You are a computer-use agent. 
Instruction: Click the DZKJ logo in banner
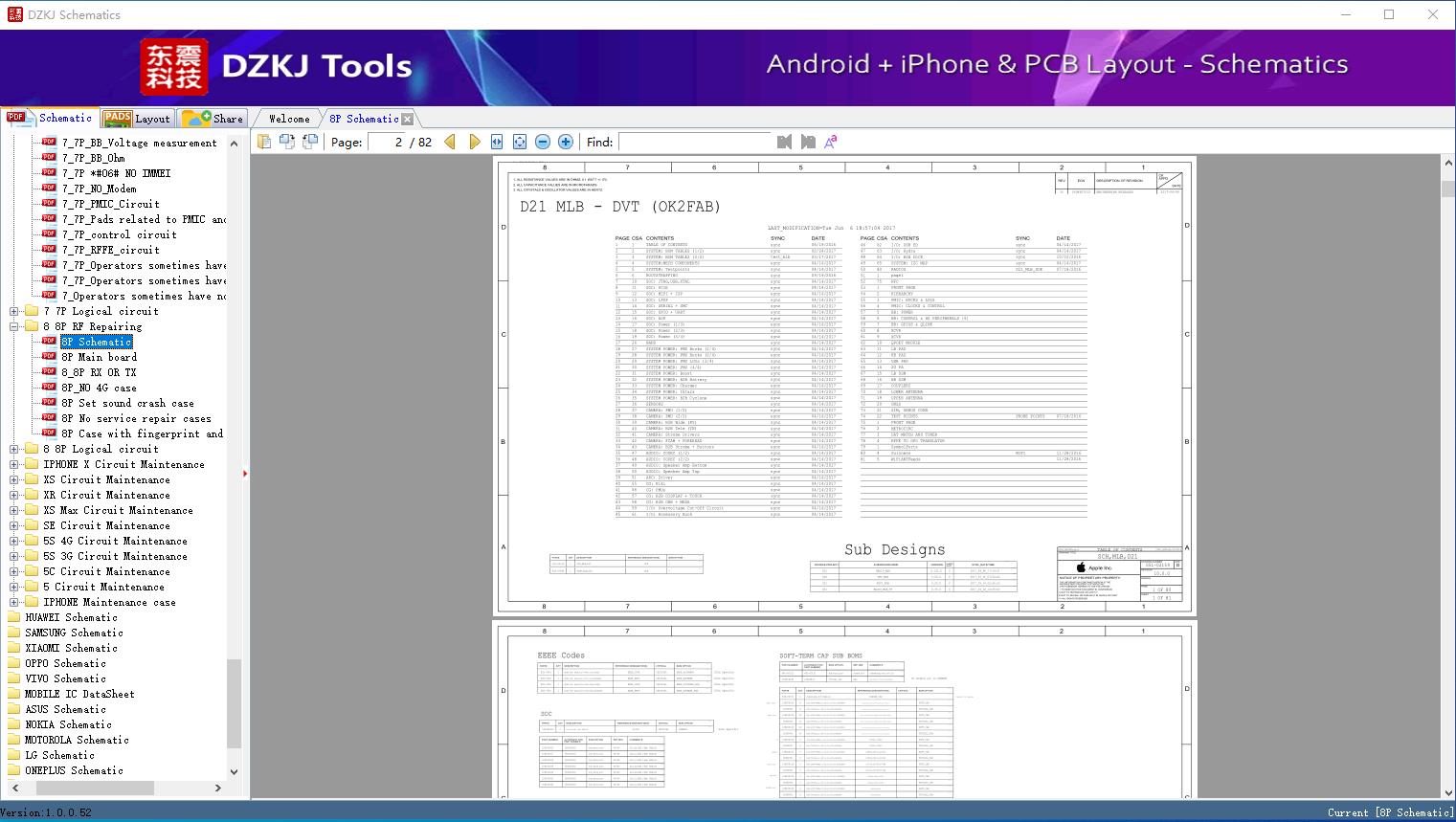pos(174,67)
